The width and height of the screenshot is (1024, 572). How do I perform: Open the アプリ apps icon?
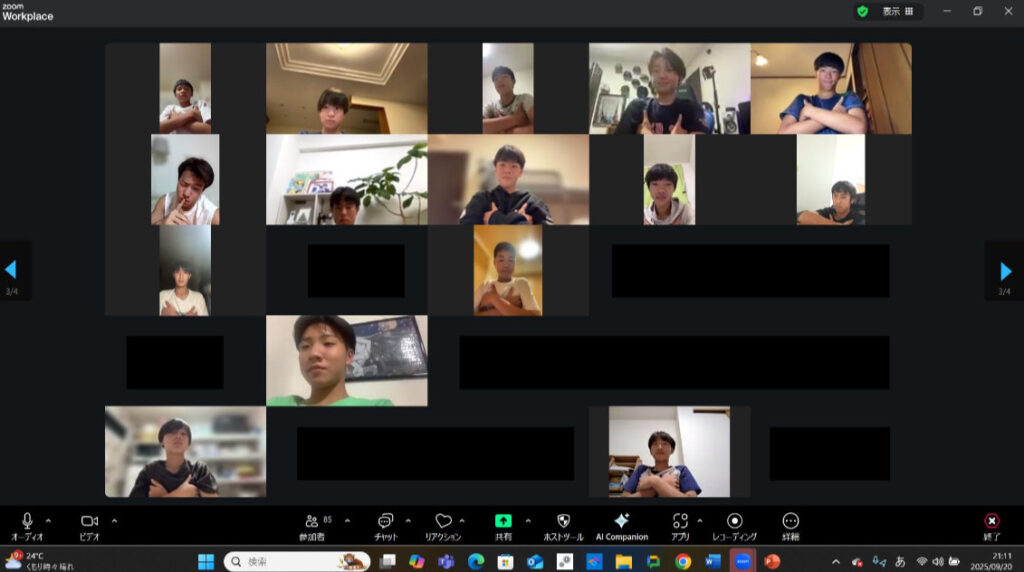point(680,521)
